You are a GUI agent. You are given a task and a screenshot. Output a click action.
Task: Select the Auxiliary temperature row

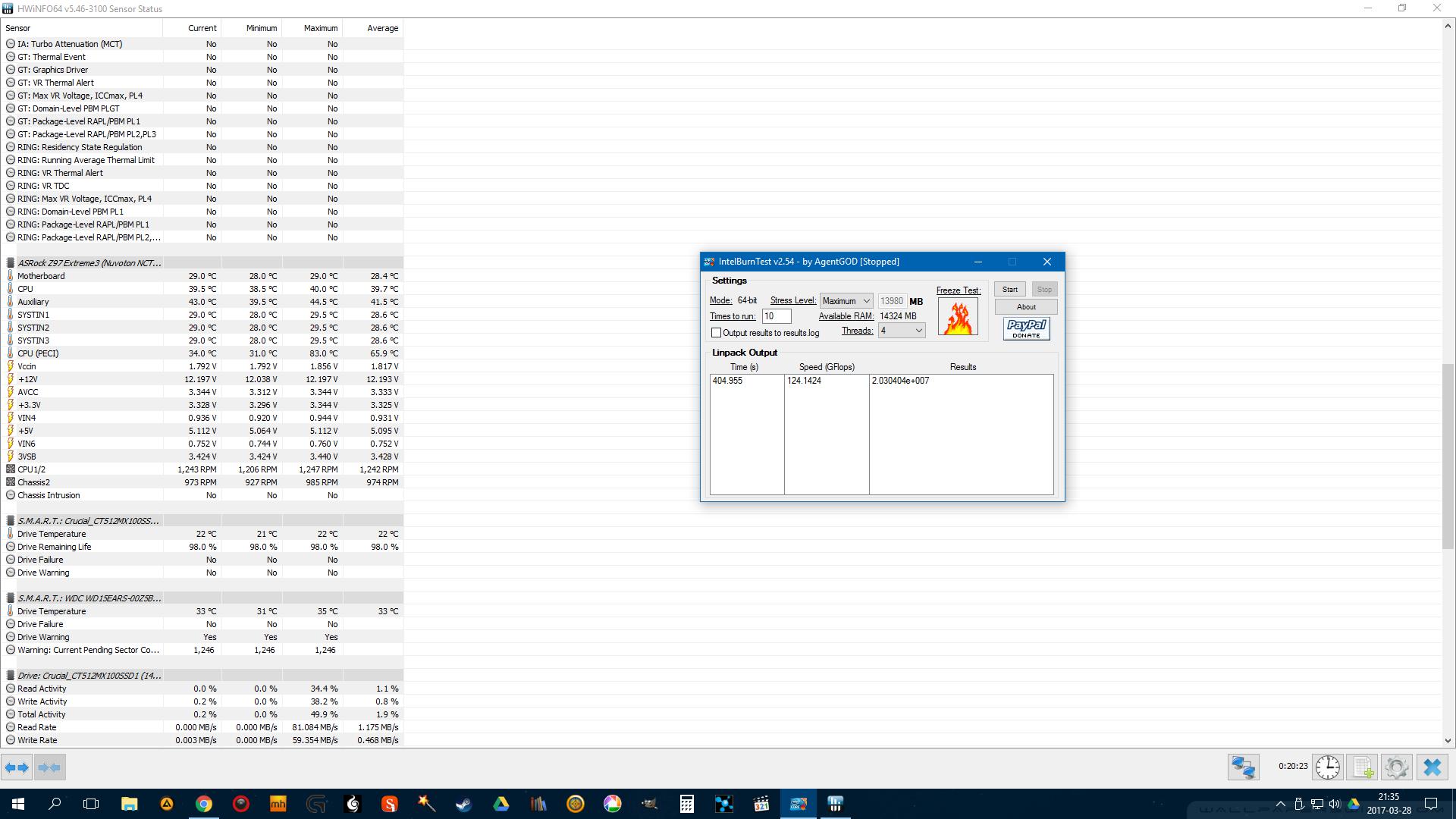(202, 302)
